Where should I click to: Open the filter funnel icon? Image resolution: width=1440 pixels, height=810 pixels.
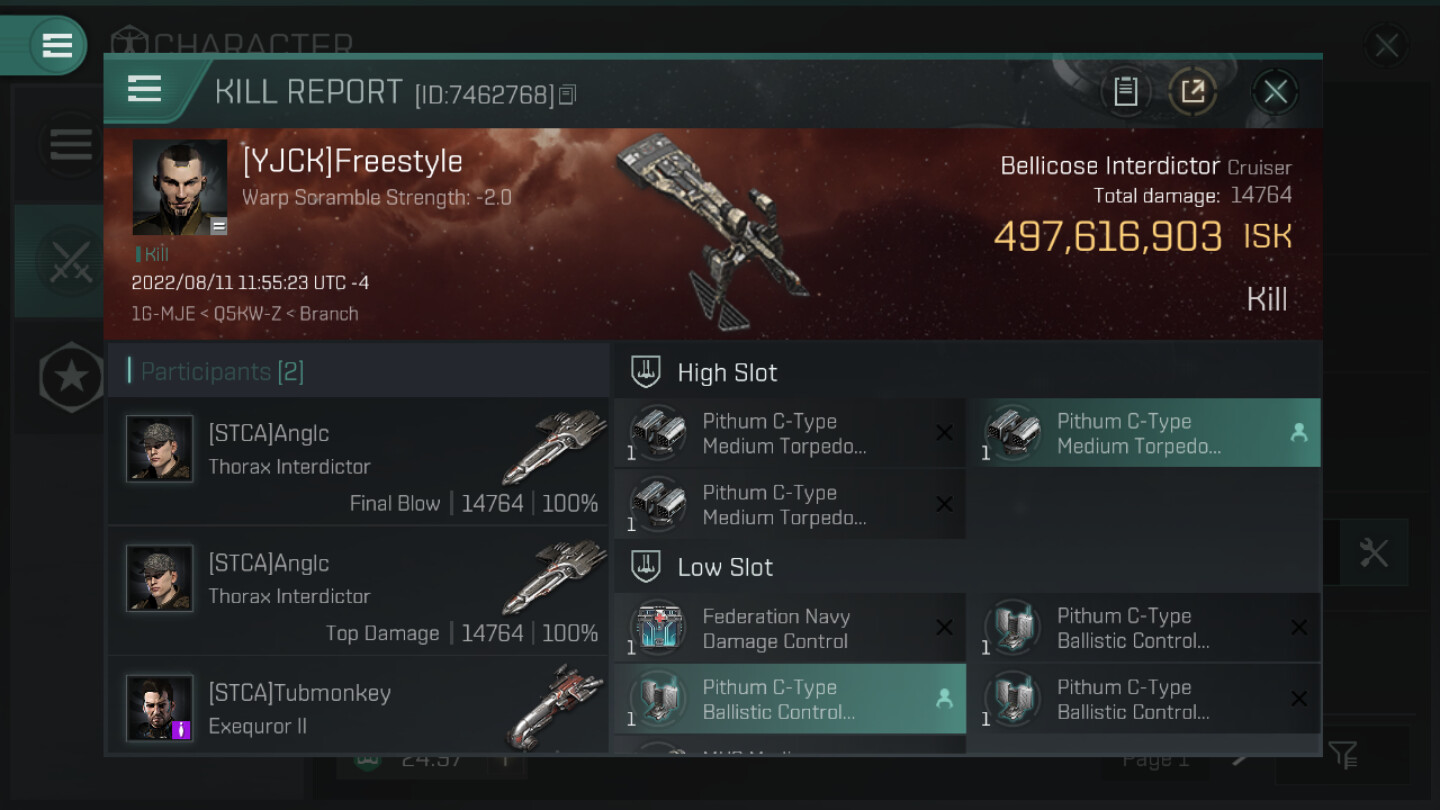coord(1343,755)
